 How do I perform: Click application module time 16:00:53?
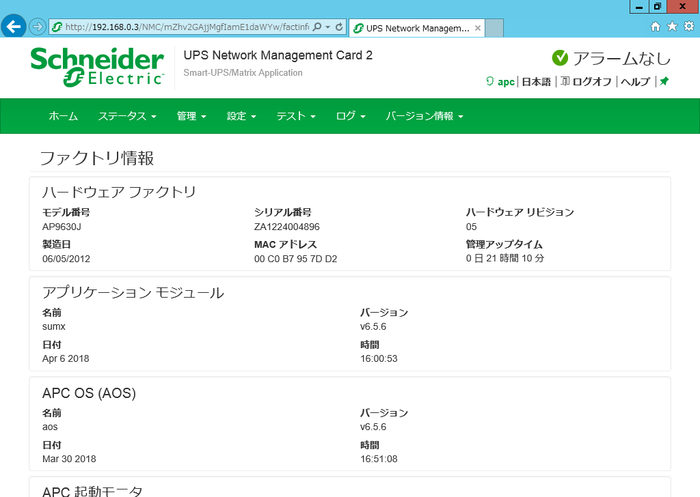(x=379, y=359)
